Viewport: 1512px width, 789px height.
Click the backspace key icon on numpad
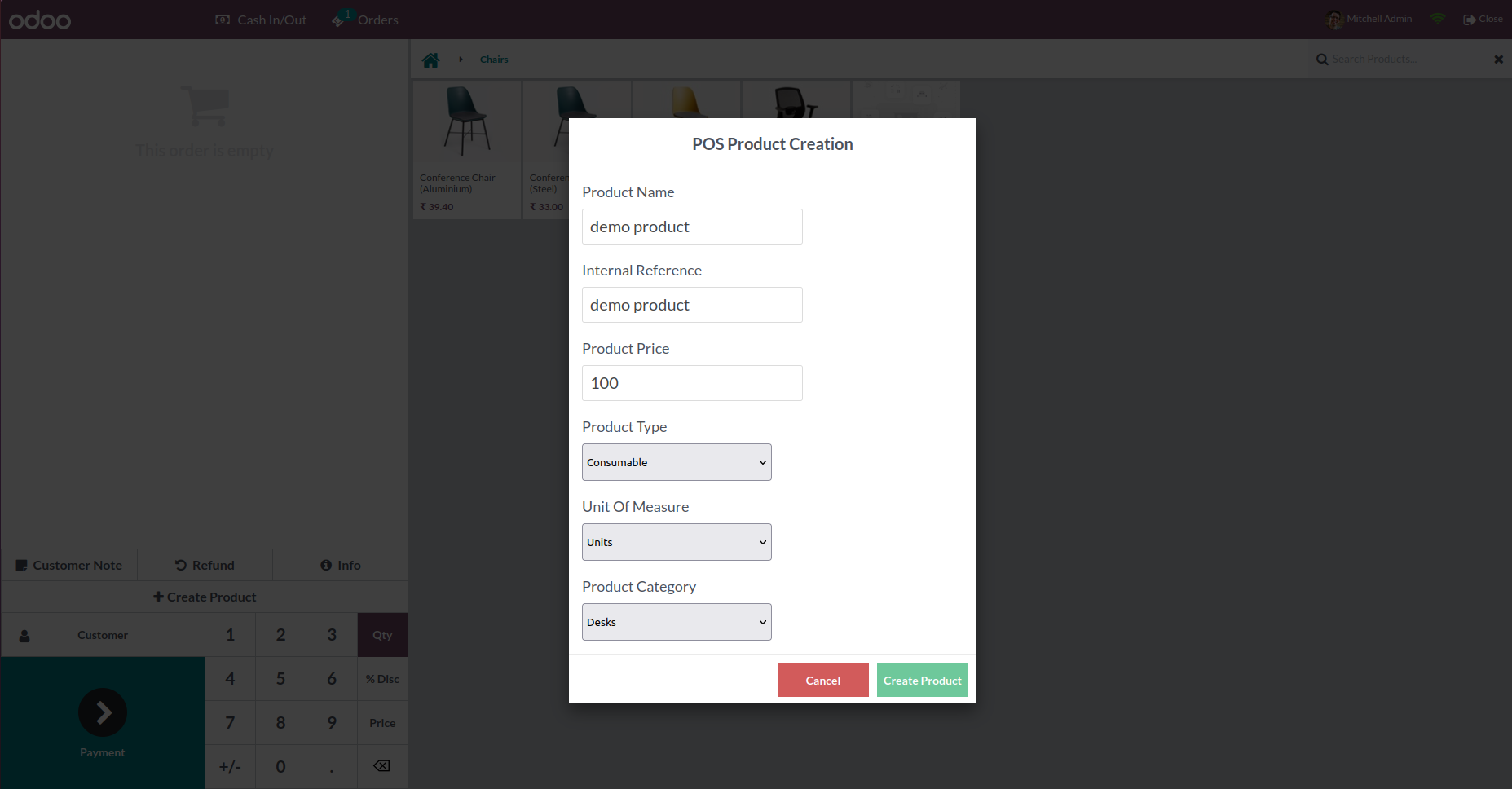click(x=381, y=766)
